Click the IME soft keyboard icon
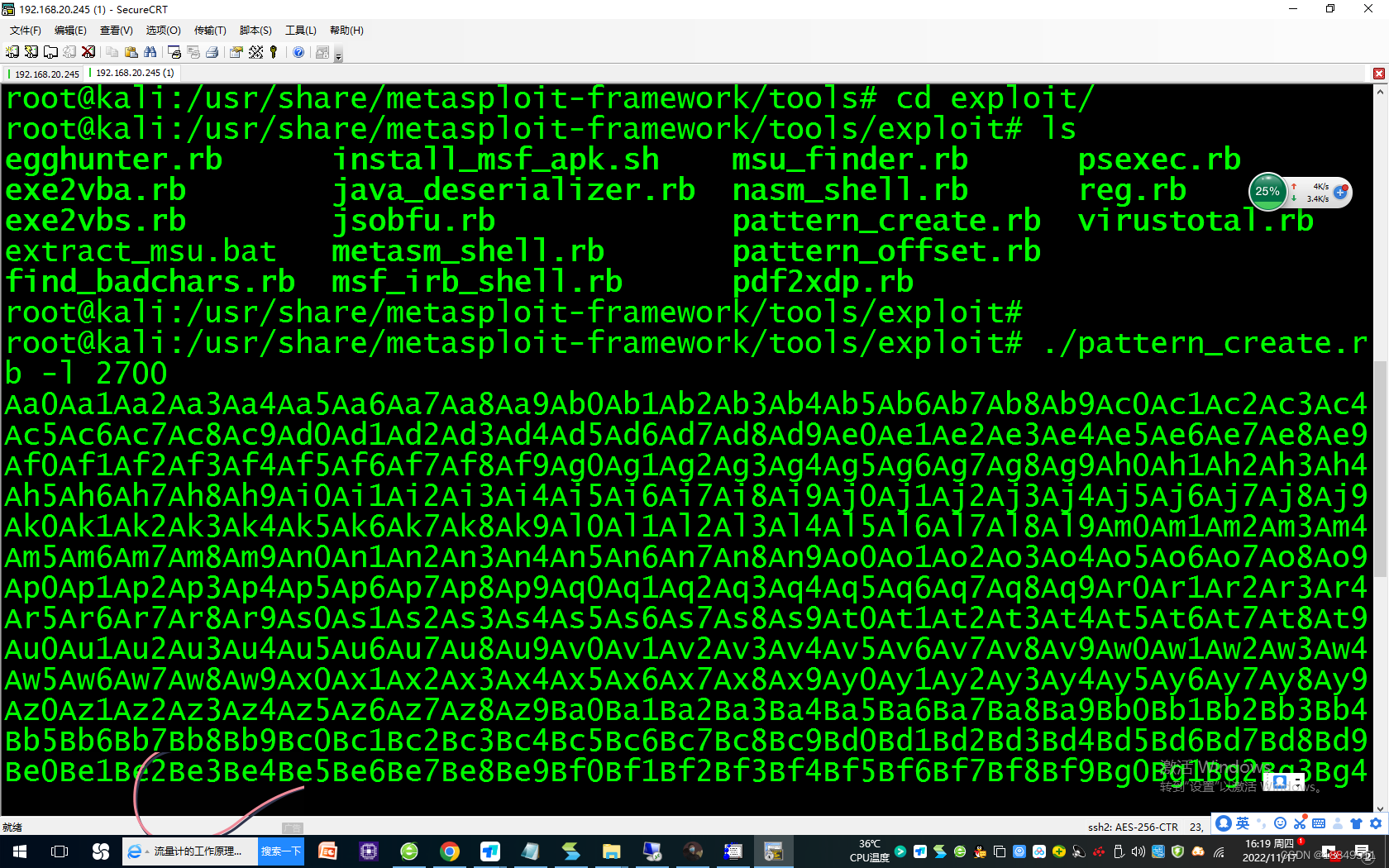The image size is (1389, 868). pyautogui.click(x=1319, y=823)
